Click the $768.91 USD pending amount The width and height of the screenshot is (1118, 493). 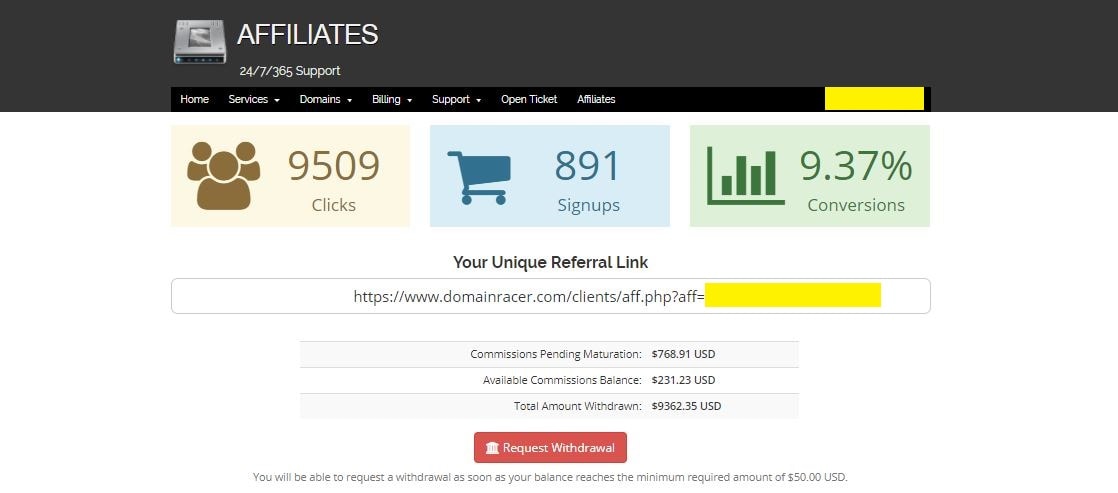click(683, 354)
